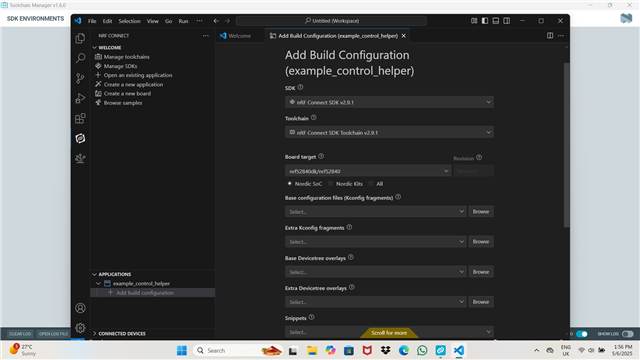The image size is (640, 360).
Task: Browse for Base Devicetree overlays
Action: [x=481, y=272]
